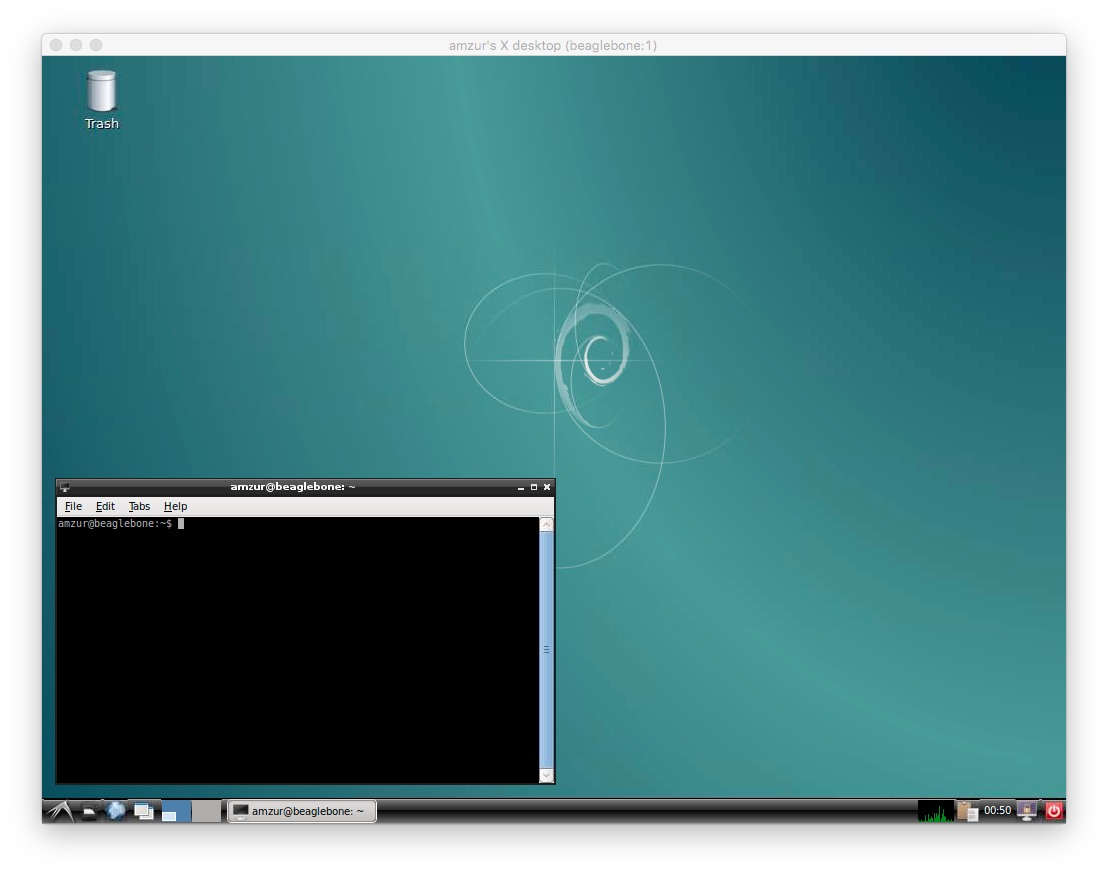The height and width of the screenshot is (874, 1108).
Task: Select the amzur@beaglebone taskbar button
Action: pos(302,811)
